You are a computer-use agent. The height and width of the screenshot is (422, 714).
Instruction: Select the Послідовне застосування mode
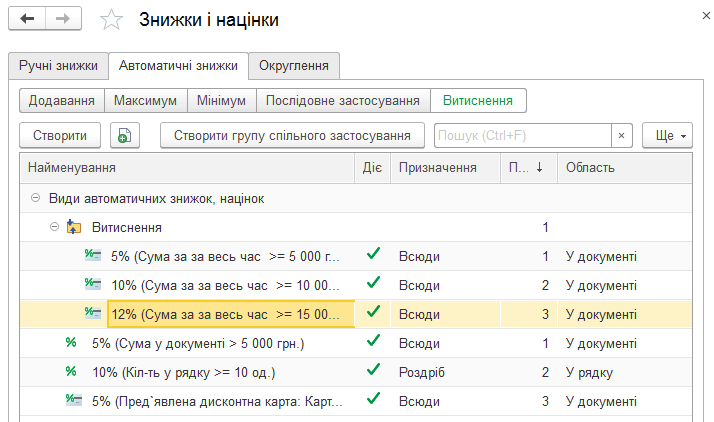coord(343,101)
